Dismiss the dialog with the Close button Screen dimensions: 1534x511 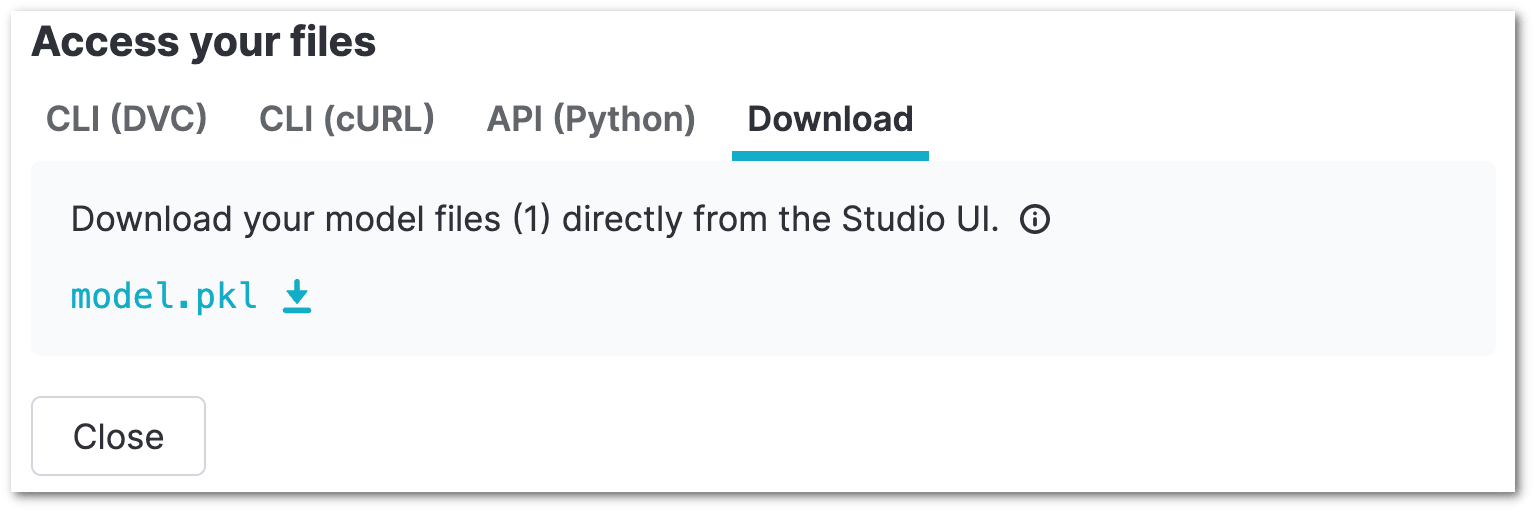click(119, 436)
